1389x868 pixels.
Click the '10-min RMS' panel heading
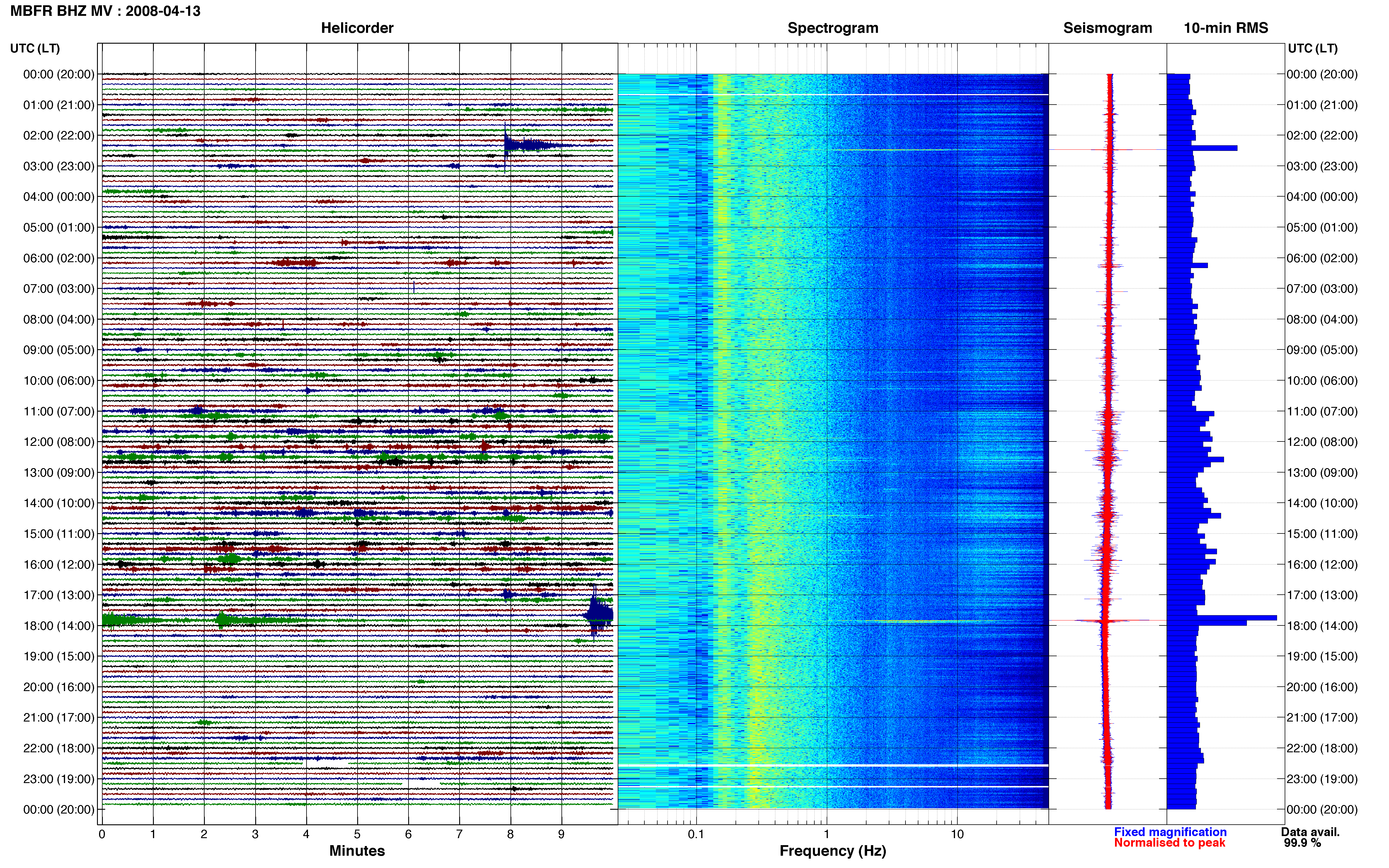coord(1225,28)
